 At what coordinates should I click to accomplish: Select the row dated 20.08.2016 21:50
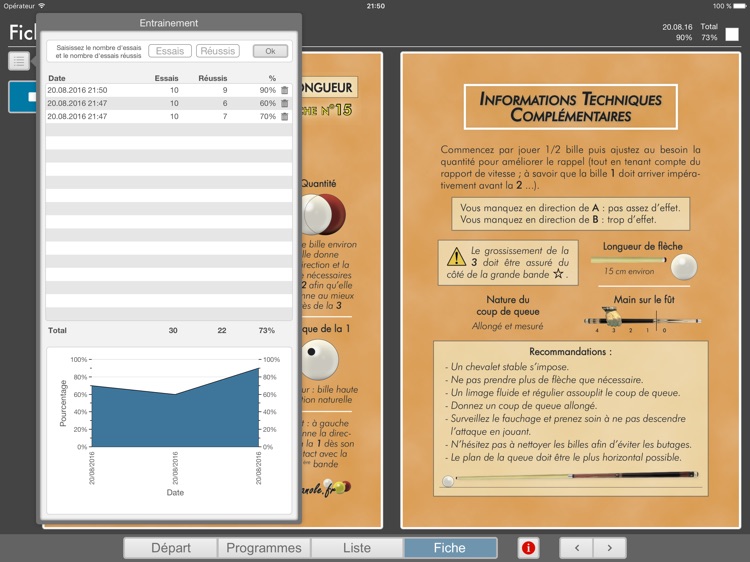[x=169, y=90]
